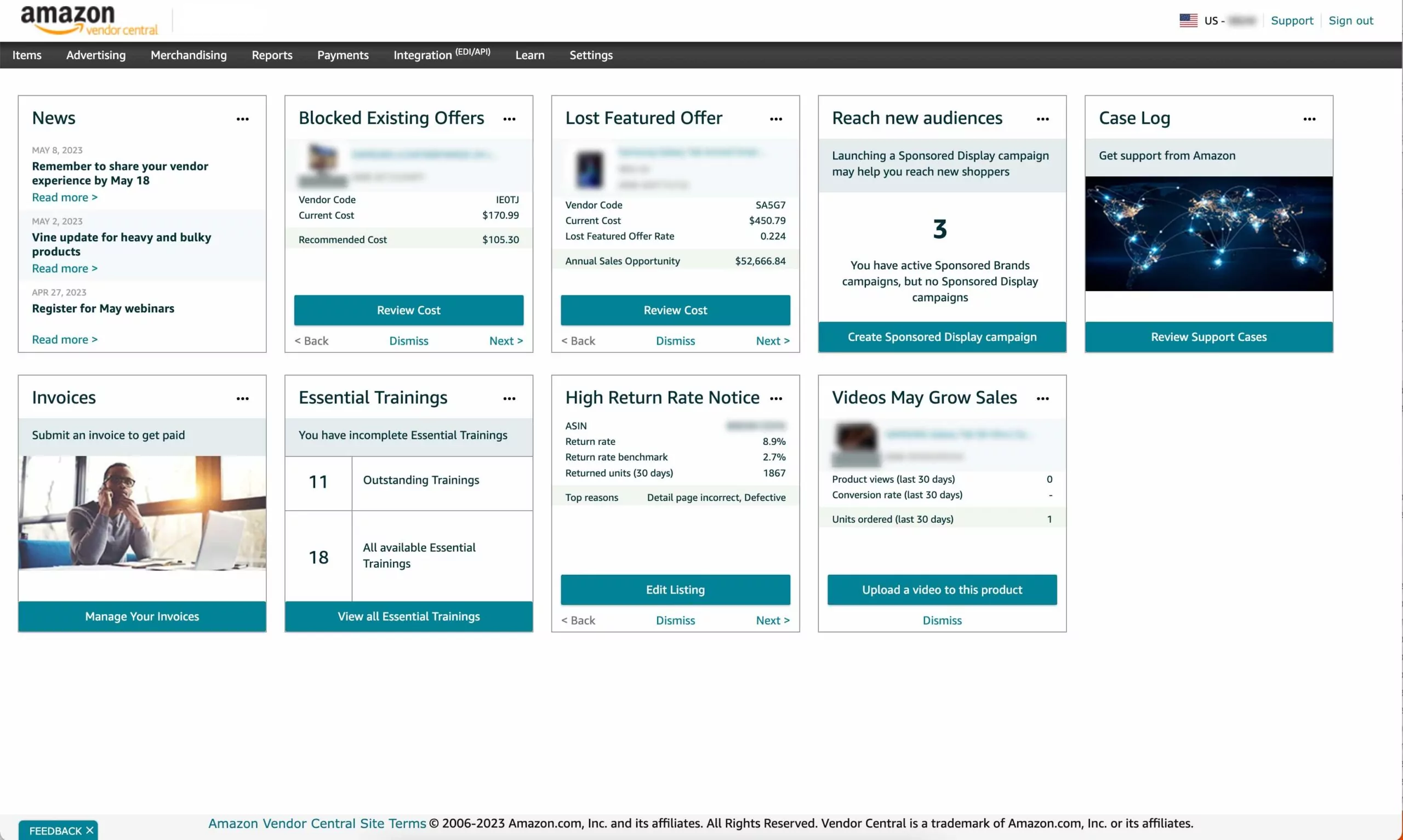Click the Amazon Vendor Central logo

88,19
